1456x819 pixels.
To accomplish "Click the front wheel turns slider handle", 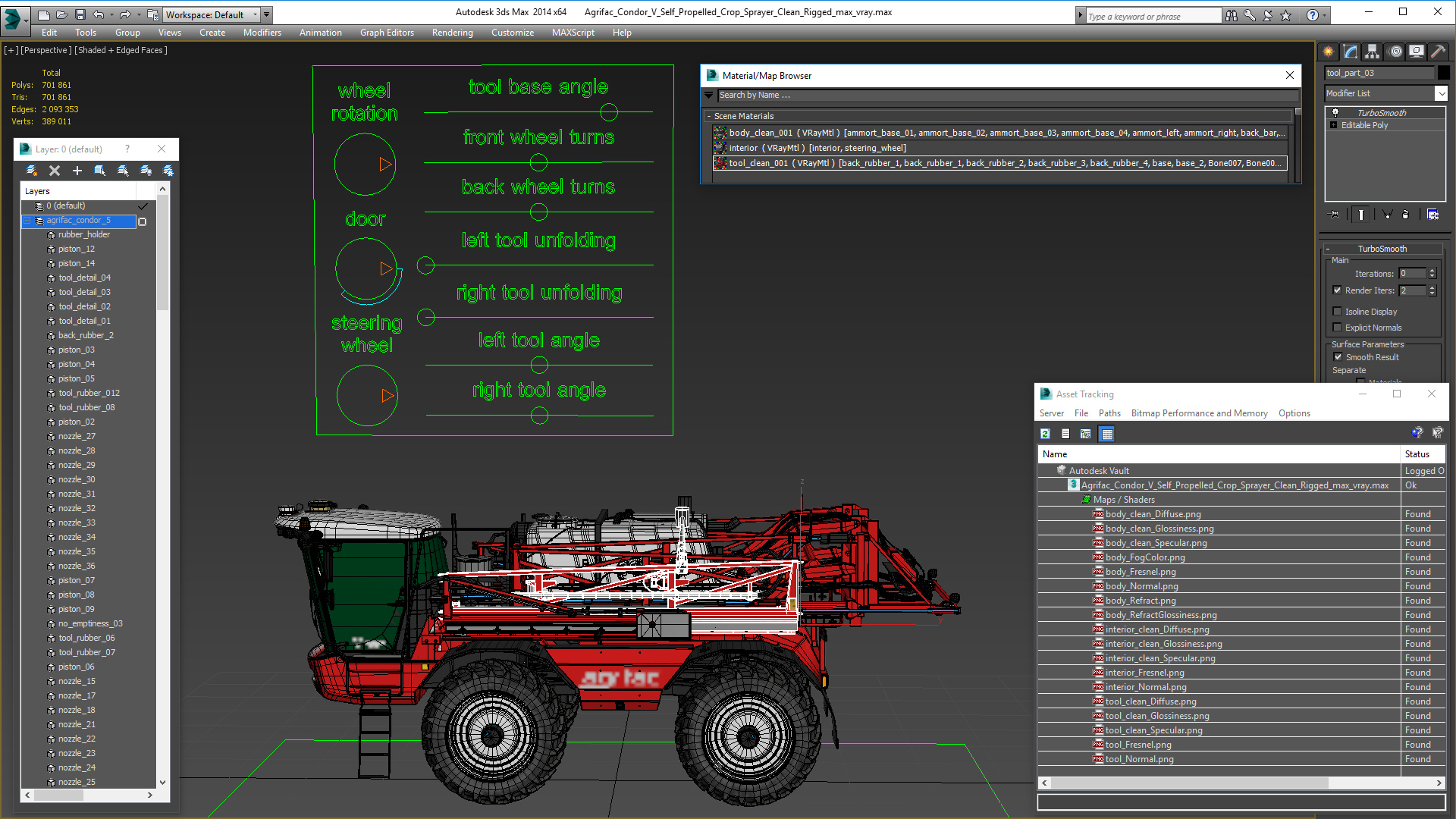I will (538, 163).
